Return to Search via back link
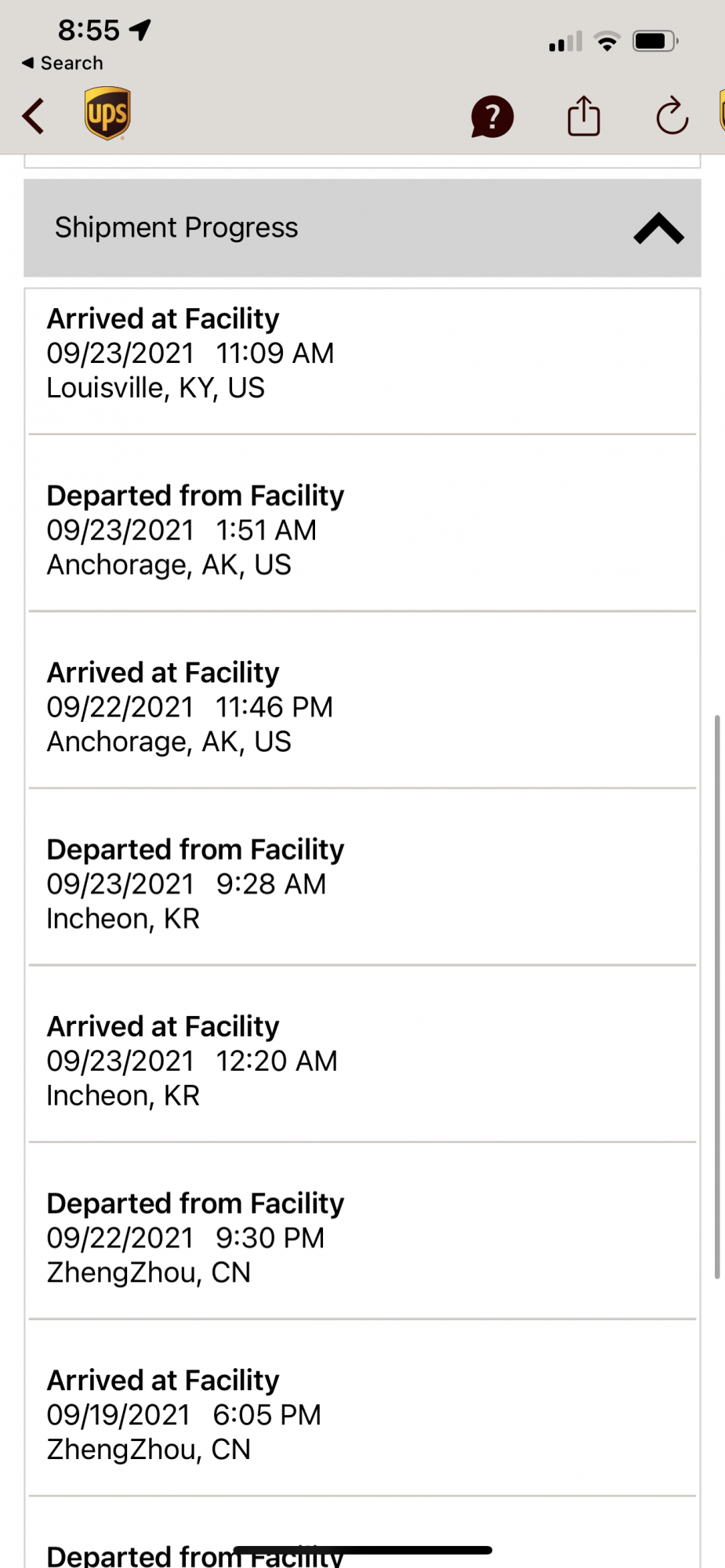This screenshot has height=1568, width=725. point(63,63)
